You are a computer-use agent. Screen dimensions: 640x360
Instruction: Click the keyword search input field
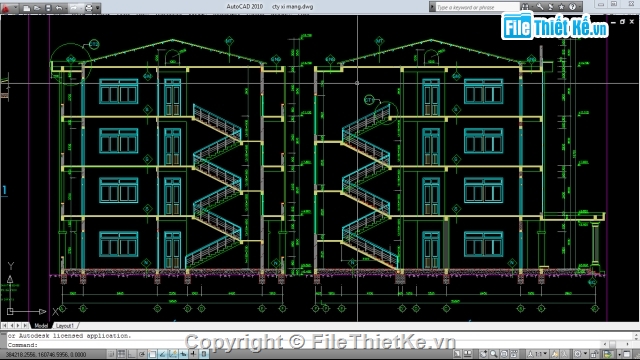tap(478, 7)
